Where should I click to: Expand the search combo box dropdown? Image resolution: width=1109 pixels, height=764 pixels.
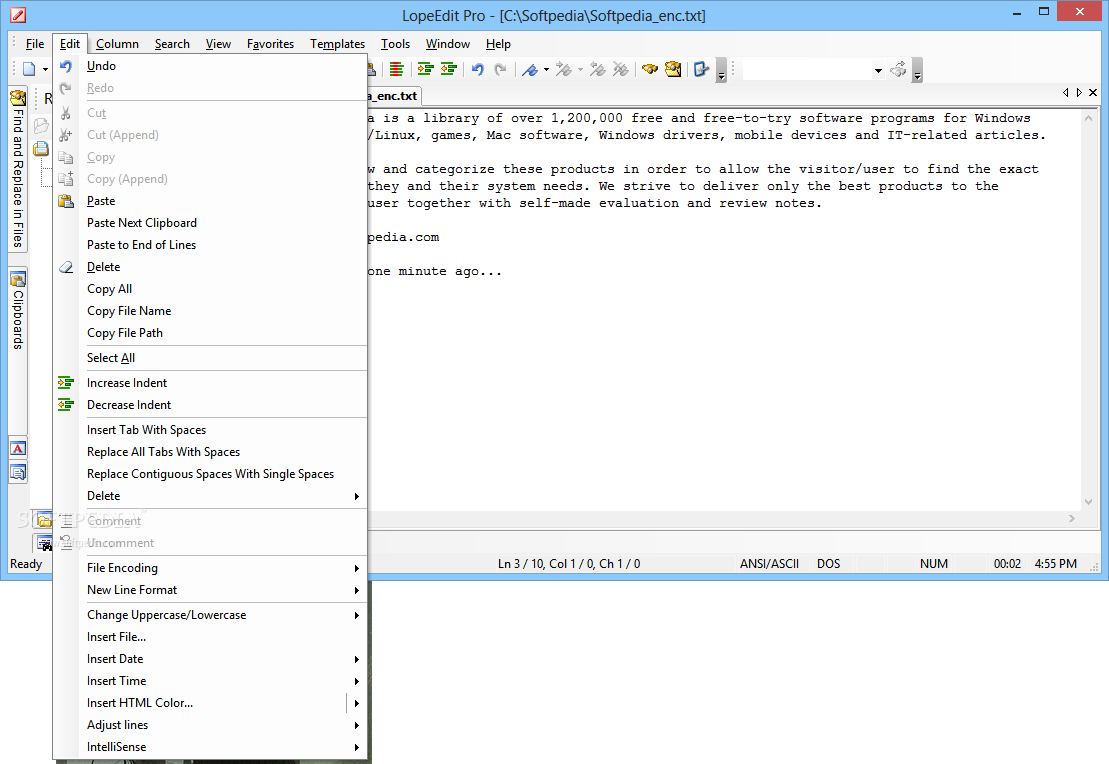(x=878, y=70)
